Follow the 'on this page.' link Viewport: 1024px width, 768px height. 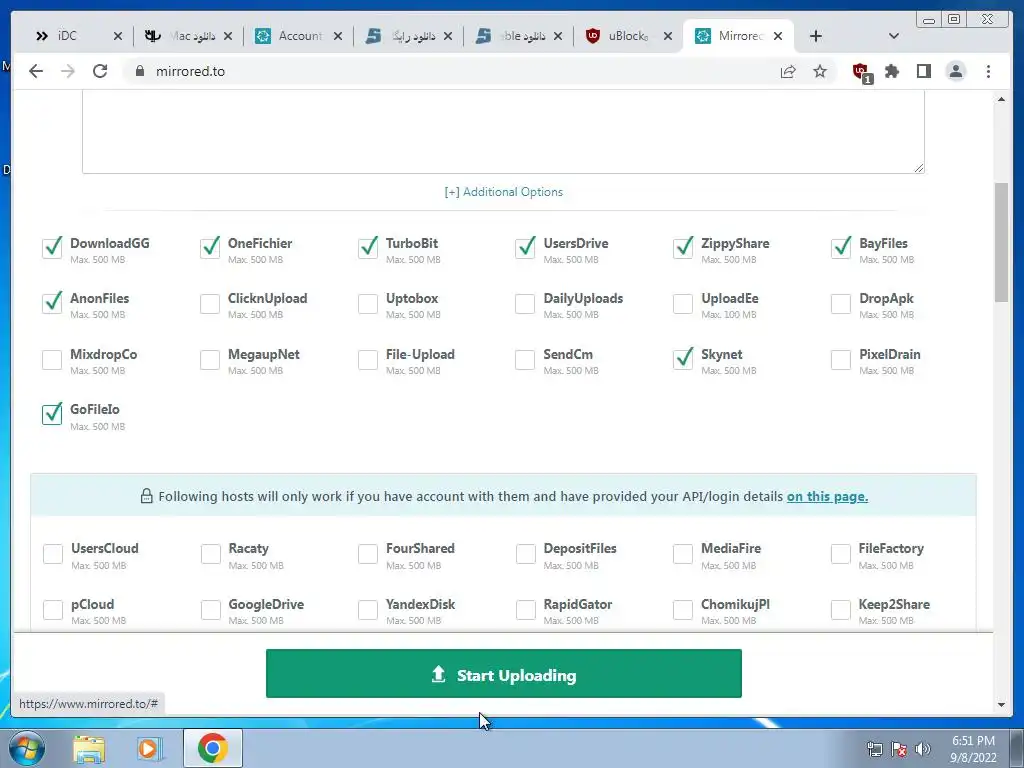(827, 496)
